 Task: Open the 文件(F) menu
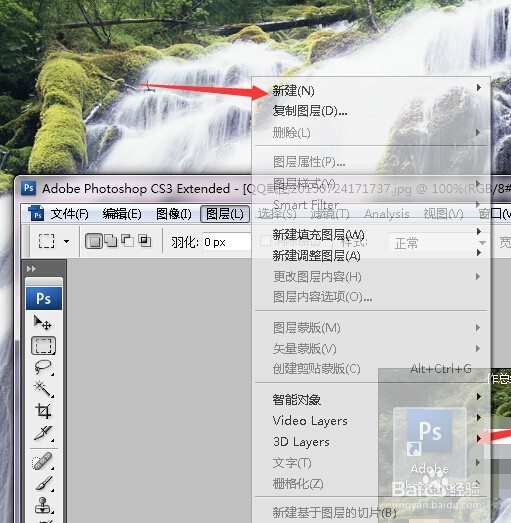tap(69, 214)
